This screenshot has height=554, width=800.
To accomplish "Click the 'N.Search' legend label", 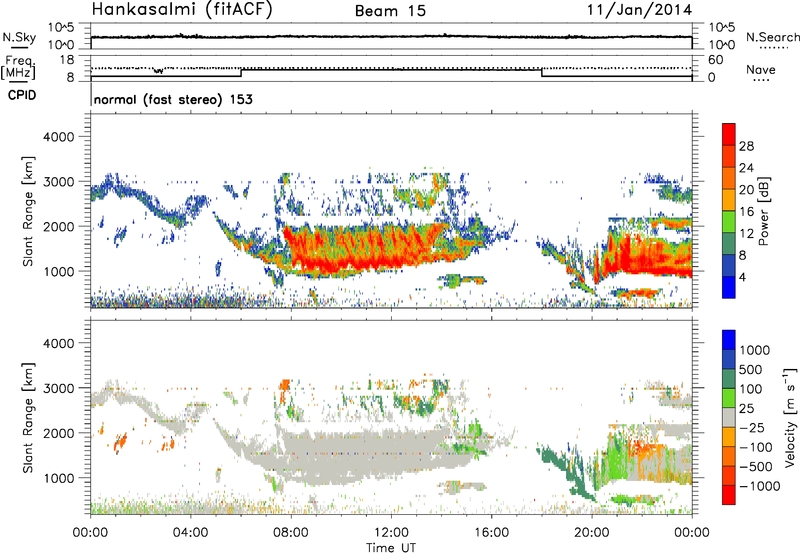I will [x=772, y=37].
